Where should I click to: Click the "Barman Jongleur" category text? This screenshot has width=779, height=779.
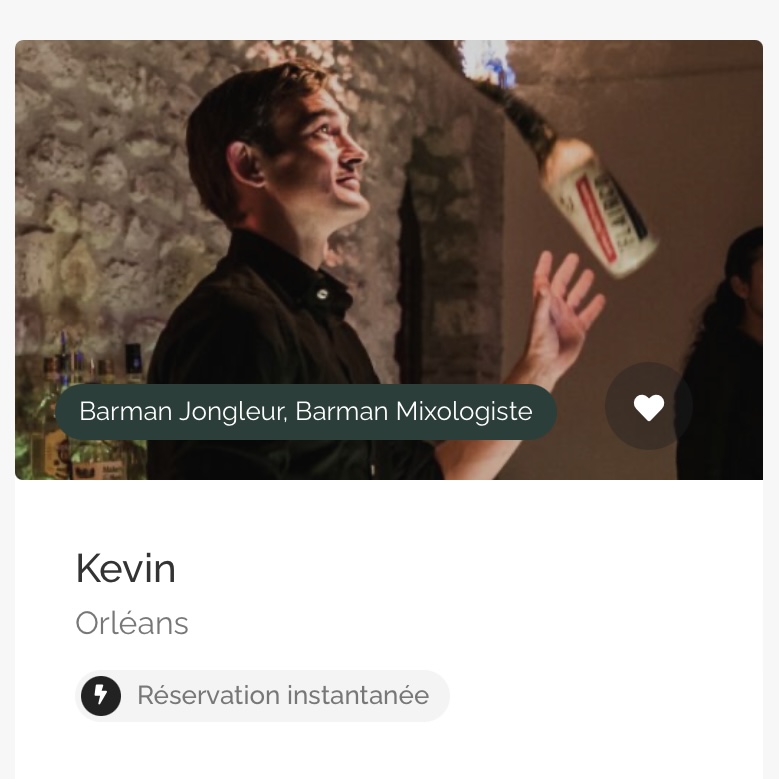click(x=180, y=411)
